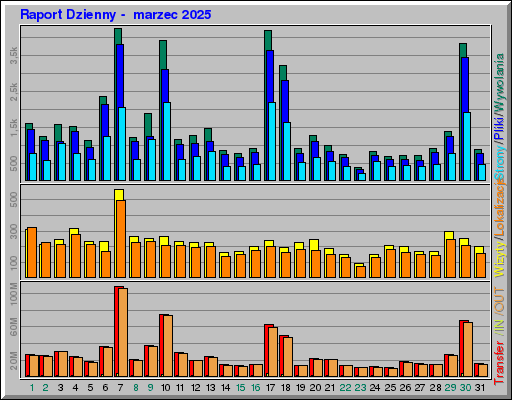The image size is (512, 400).
Task: Select the orange "Lokalizacje" legend label
Action: pyautogui.click(x=500, y=207)
